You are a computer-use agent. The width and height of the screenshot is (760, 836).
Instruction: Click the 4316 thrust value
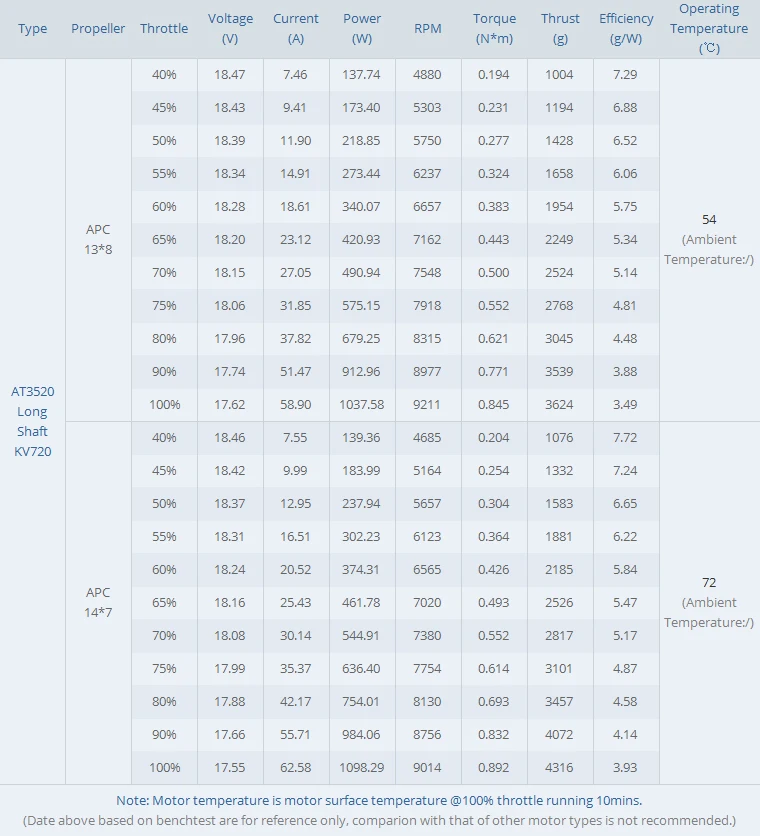[x=560, y=767]
